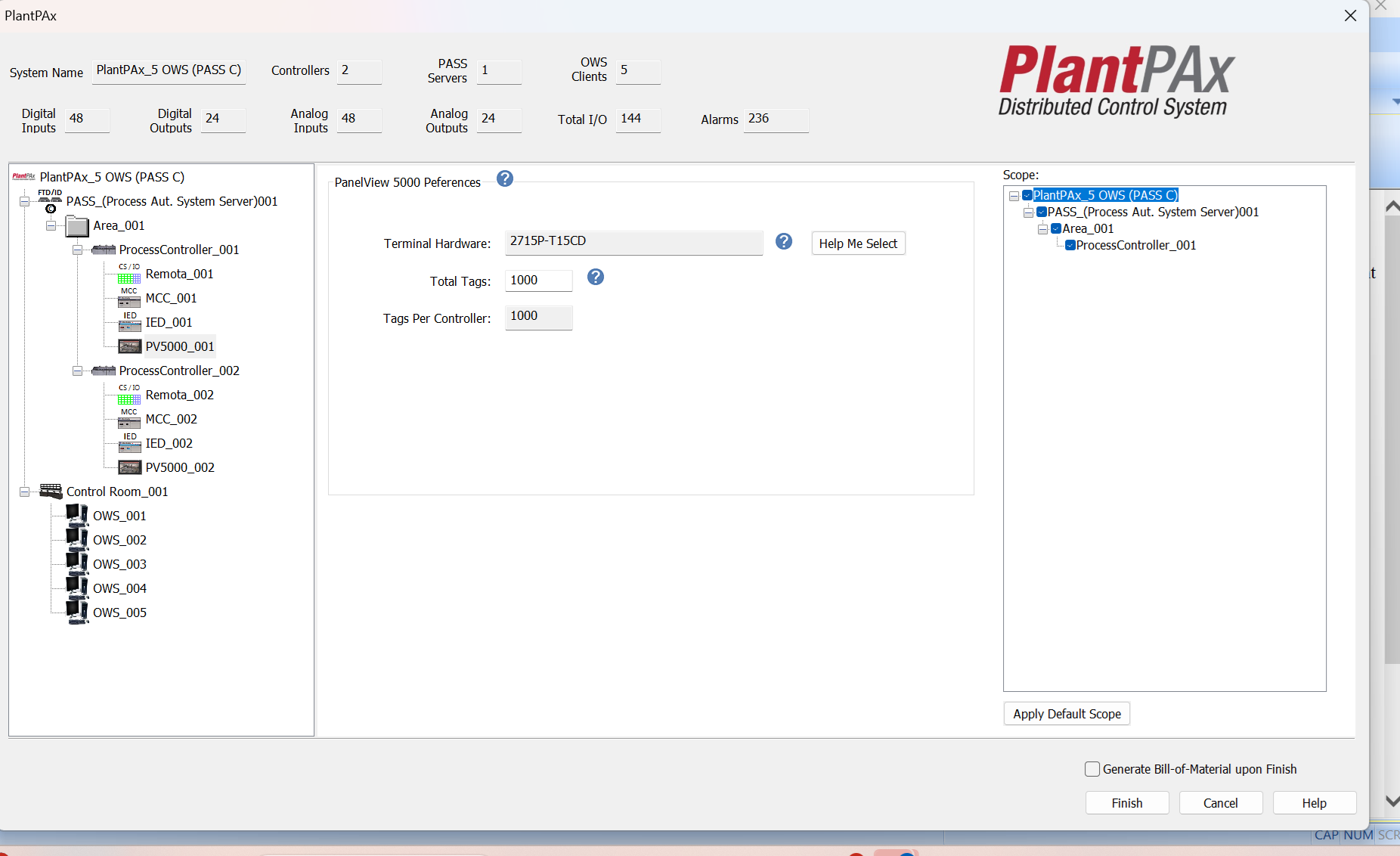Collapse ProcessController_001 in left tree
The image size is (1400, 856).
pos(77,250)
